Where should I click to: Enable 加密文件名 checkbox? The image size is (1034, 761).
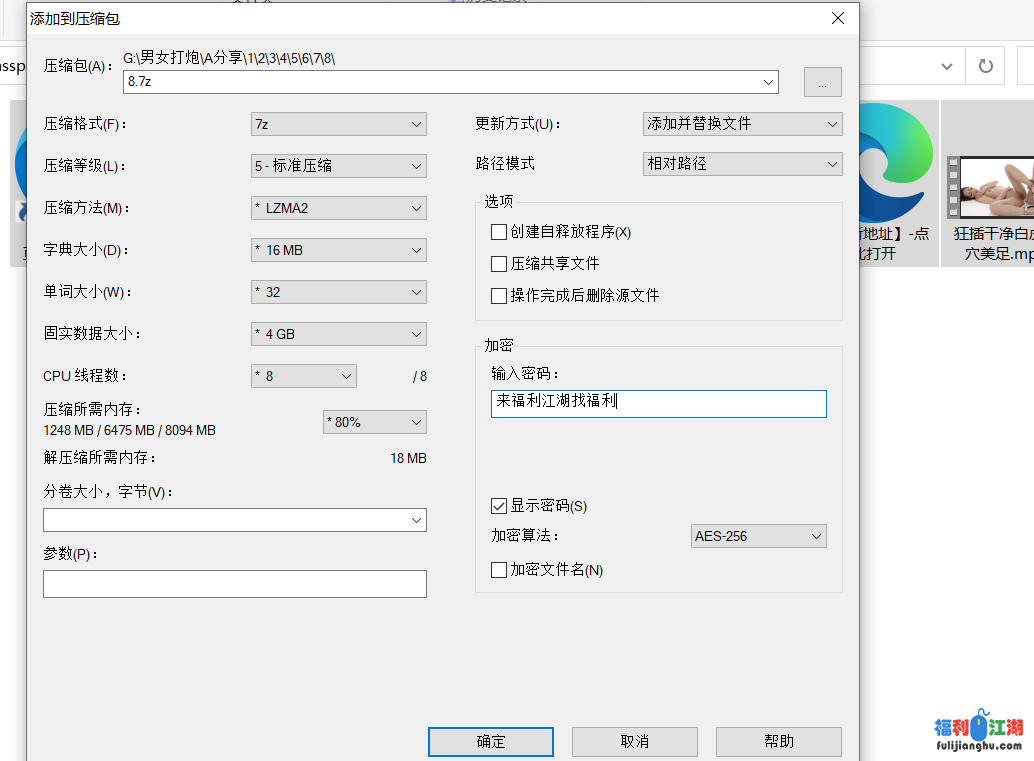click(499, 570)
